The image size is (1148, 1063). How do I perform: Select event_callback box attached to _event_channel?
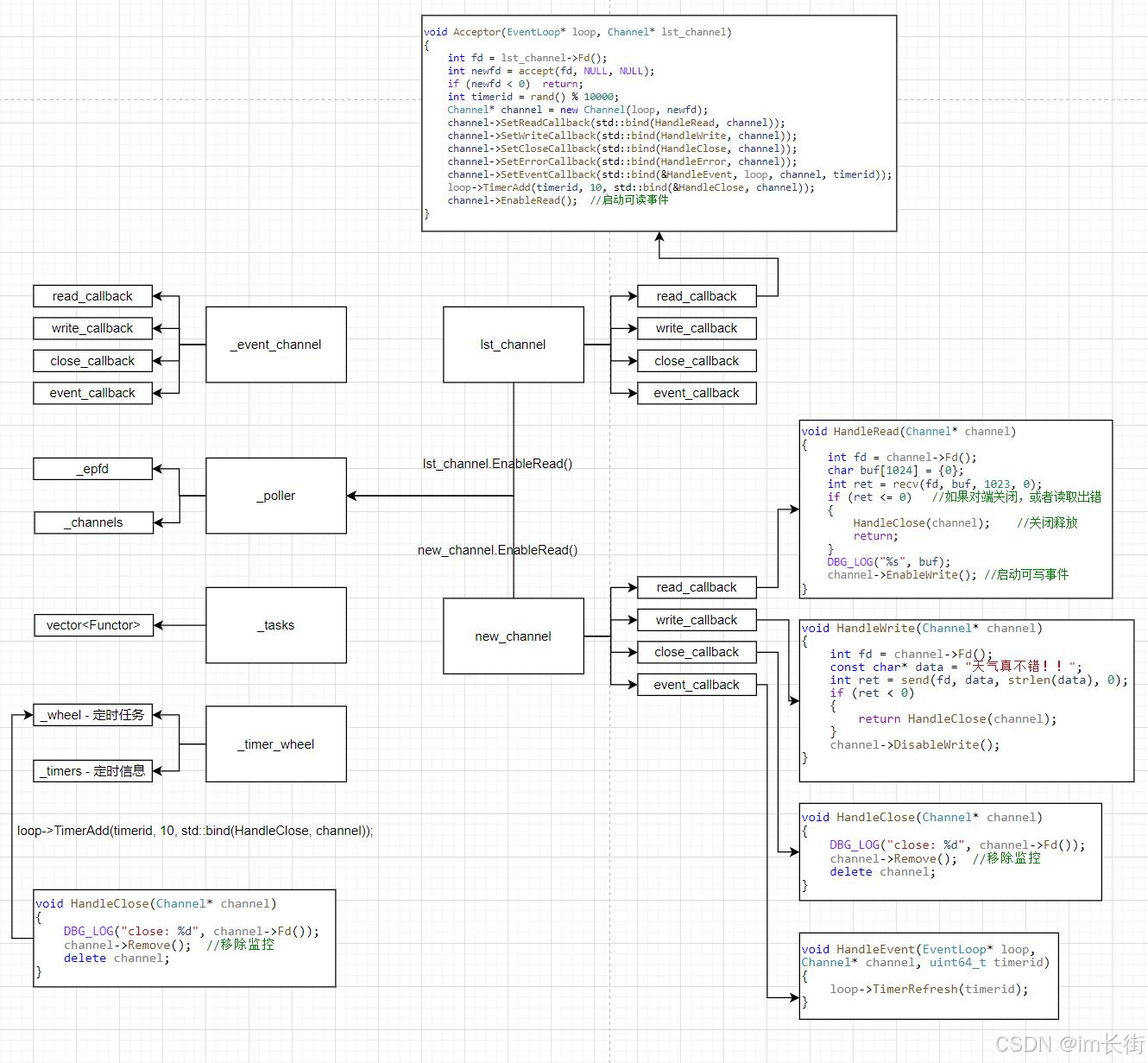pyautogui.click(x=93, y=393)
